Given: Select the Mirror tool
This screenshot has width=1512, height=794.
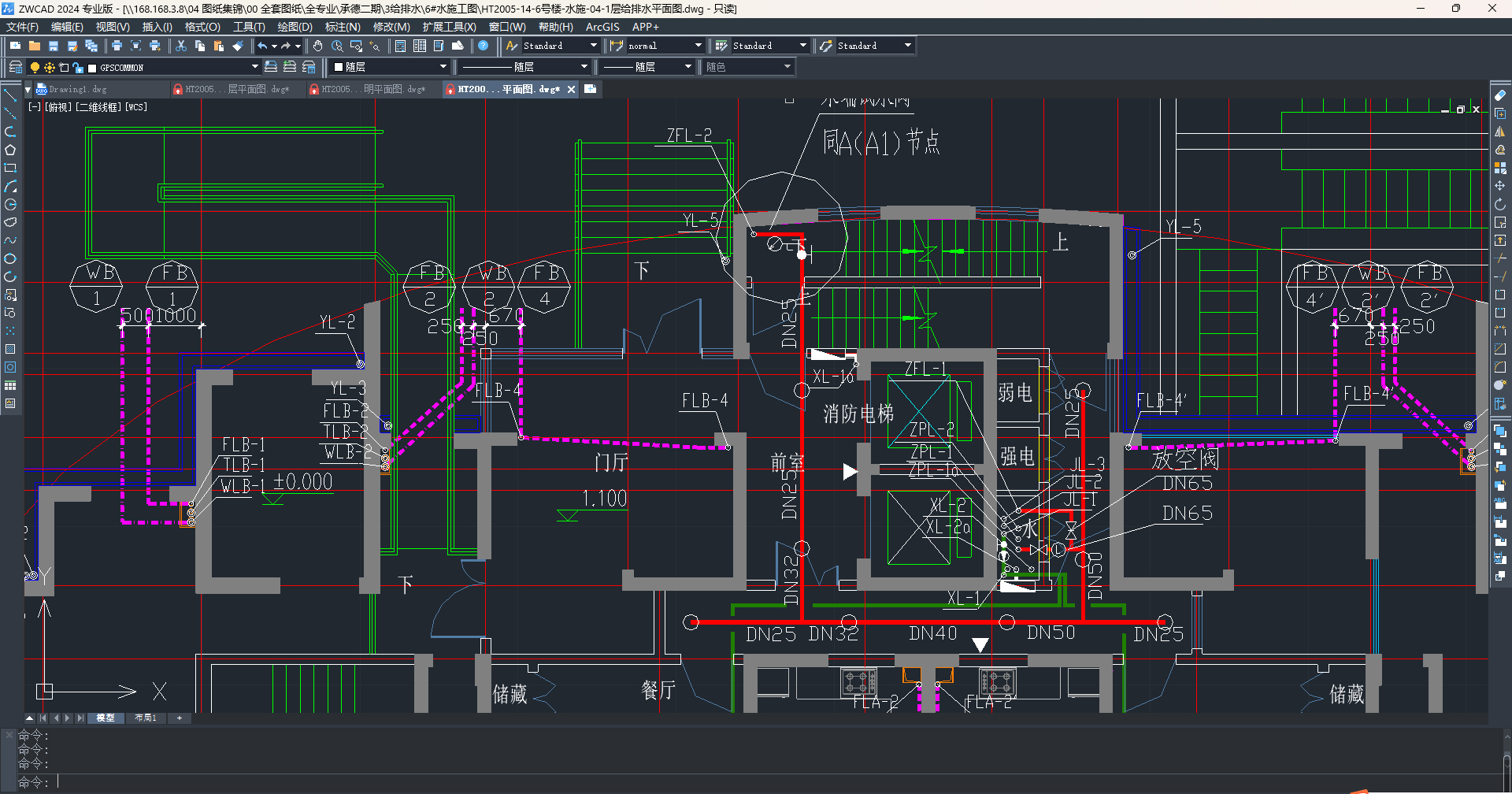Looking at the screenshot, I should tap(1499, 132).
